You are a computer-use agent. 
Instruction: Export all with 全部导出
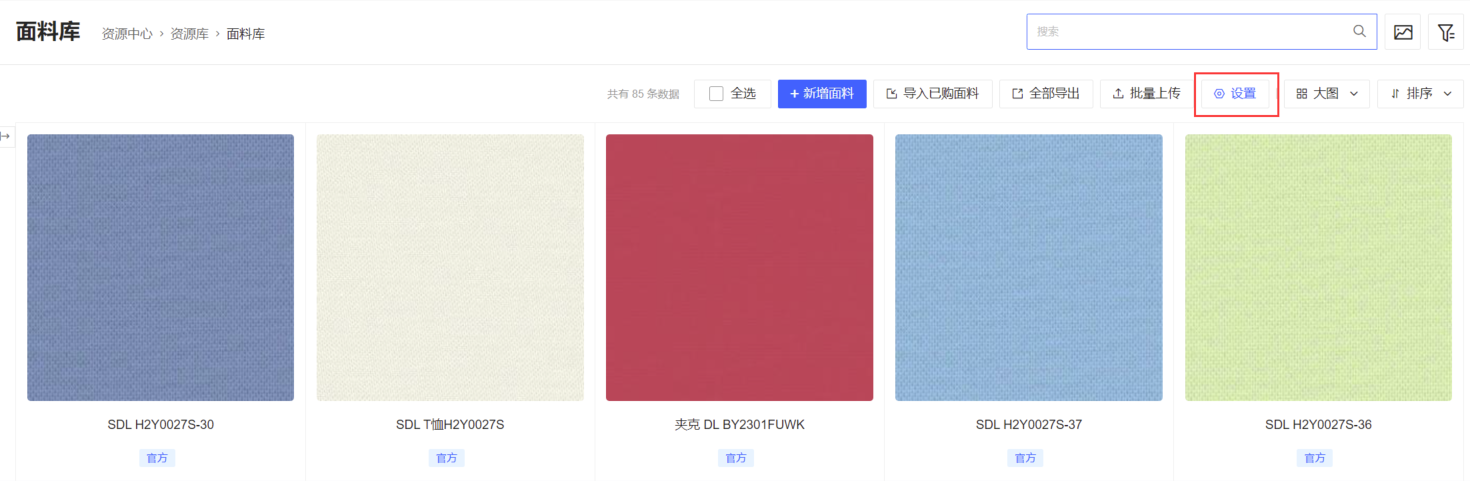[x=1046, y=93]
